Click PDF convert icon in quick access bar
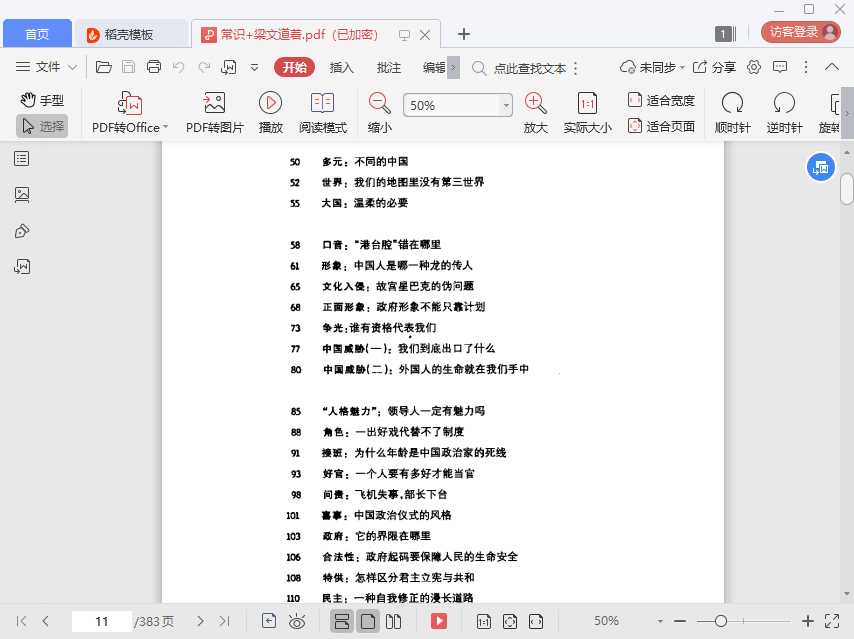854x639 pixels. coord(229,67)
